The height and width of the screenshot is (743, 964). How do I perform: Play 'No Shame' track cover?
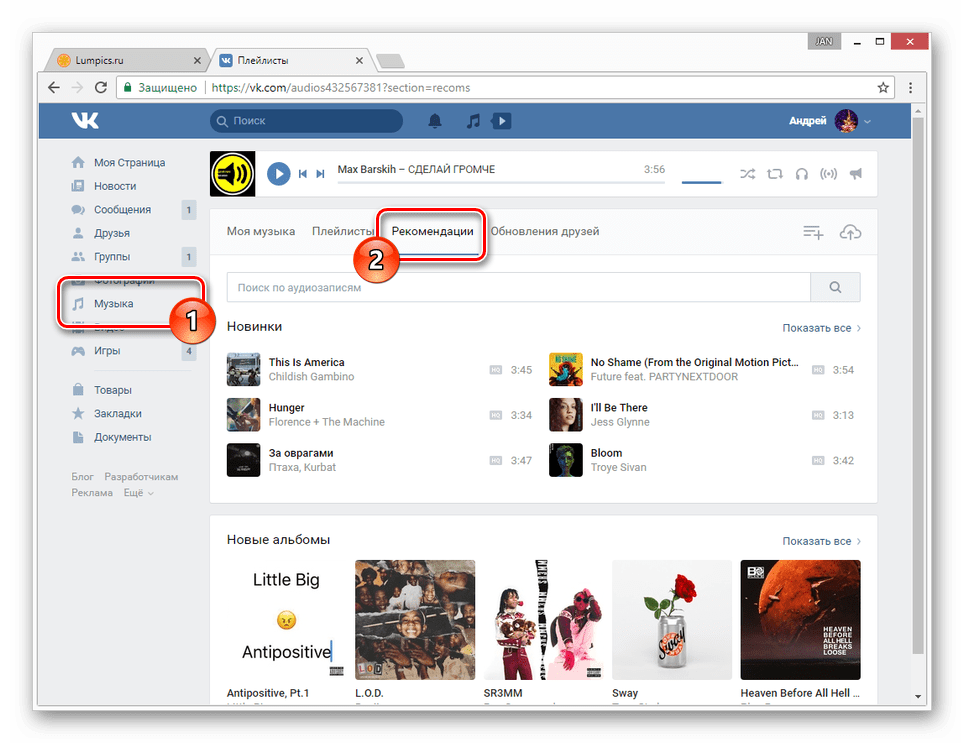566,369
